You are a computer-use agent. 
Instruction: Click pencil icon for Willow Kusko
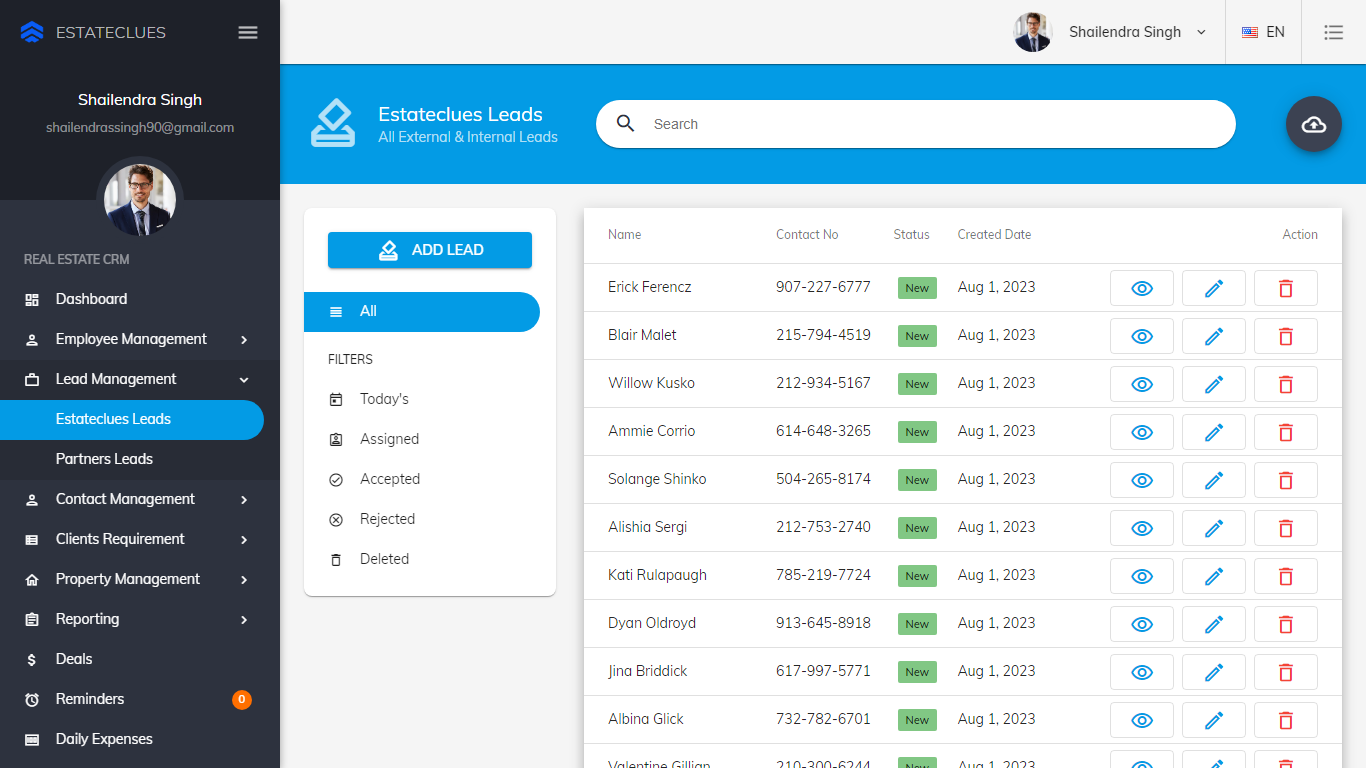point(1213,384)
